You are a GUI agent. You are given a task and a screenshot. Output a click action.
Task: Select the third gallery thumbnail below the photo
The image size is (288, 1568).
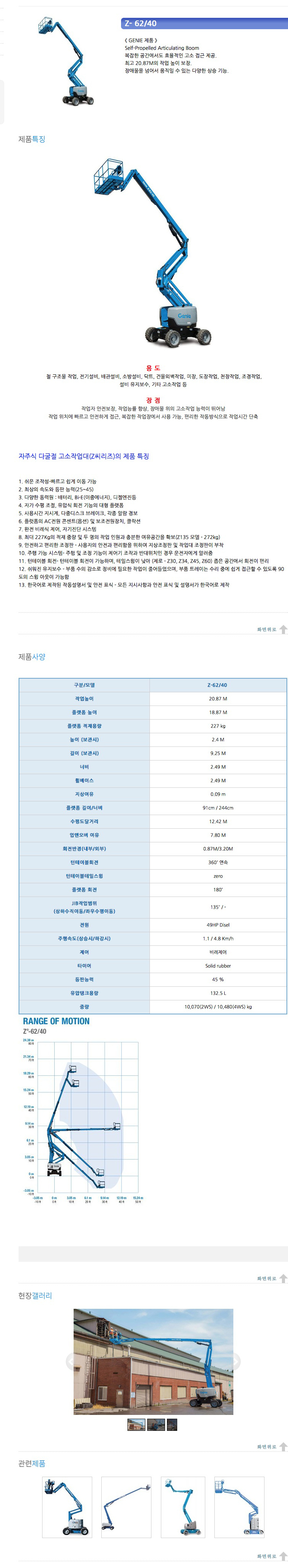tap(172, 1424)
